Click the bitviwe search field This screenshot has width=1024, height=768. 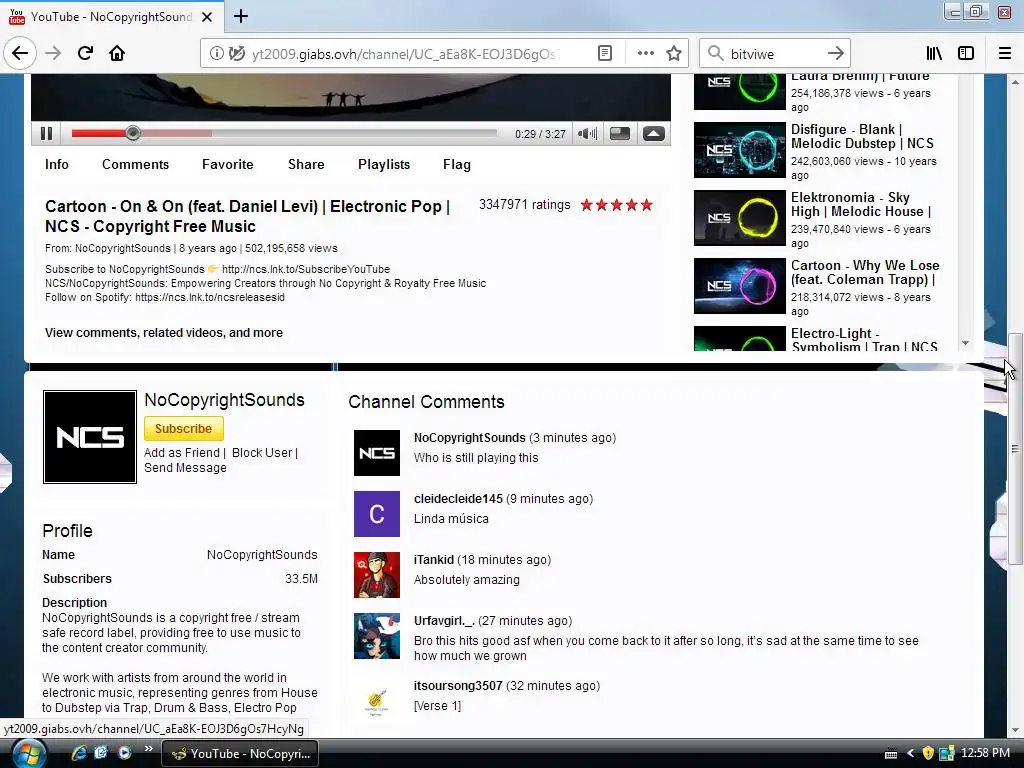[773, 54]
